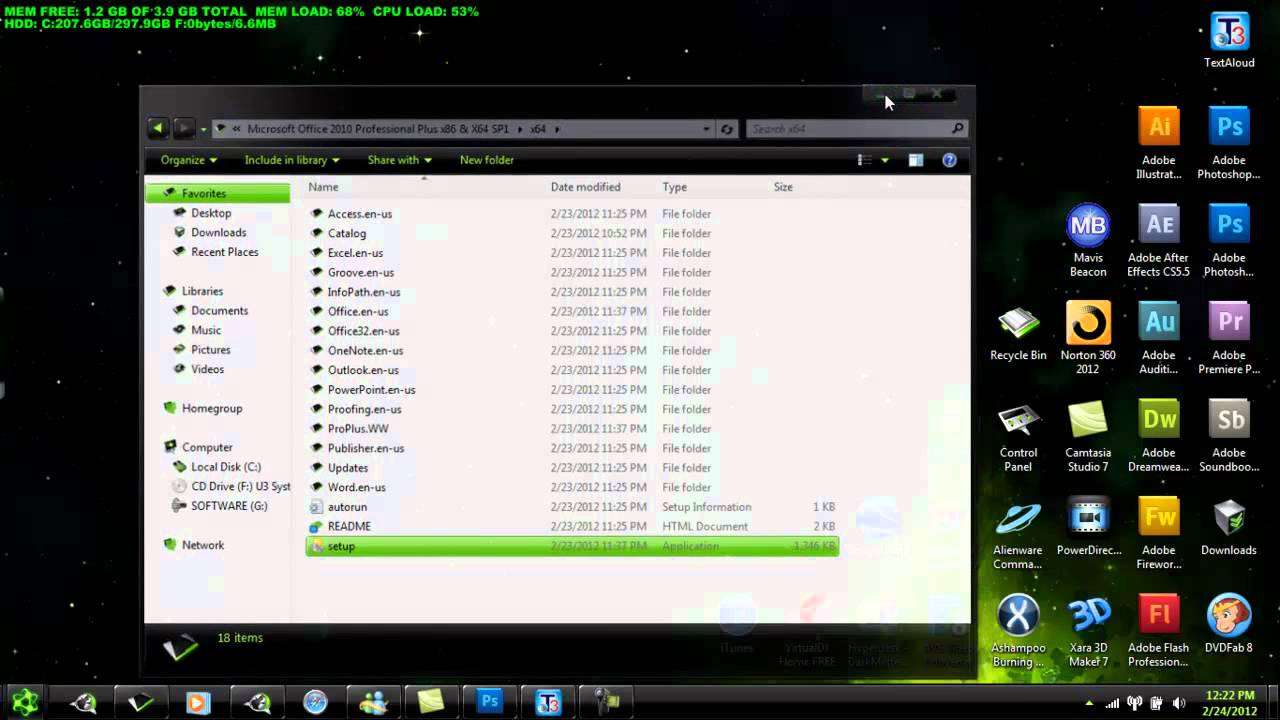The width and height of the screenshot is (1280, 720).
Task: Select Network in navigation pane
Action: (202, 545)
